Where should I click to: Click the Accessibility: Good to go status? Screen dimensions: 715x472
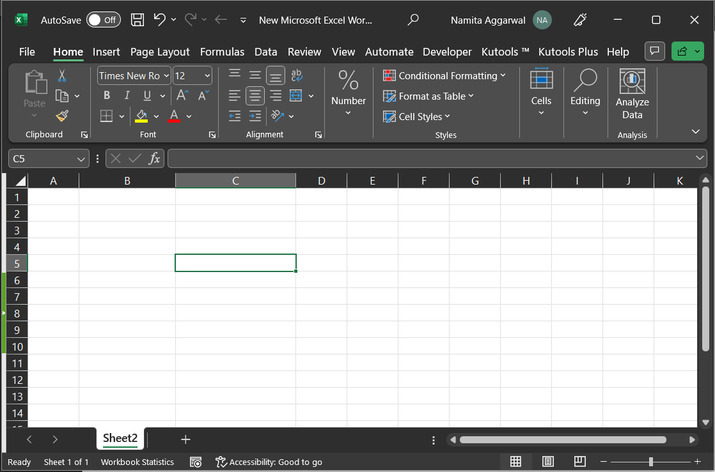point(269,462)
